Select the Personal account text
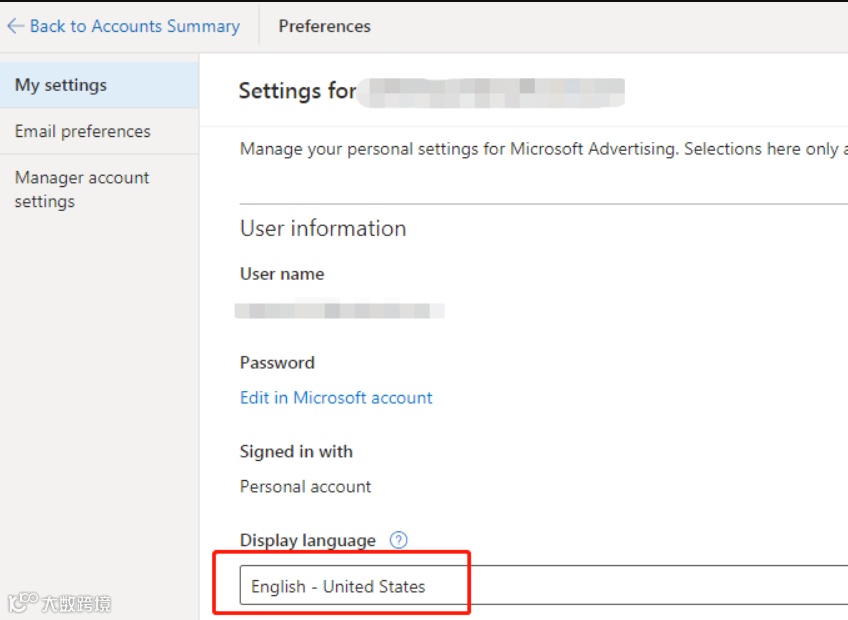This screenshot has width=848, height=620. [305, 487]
